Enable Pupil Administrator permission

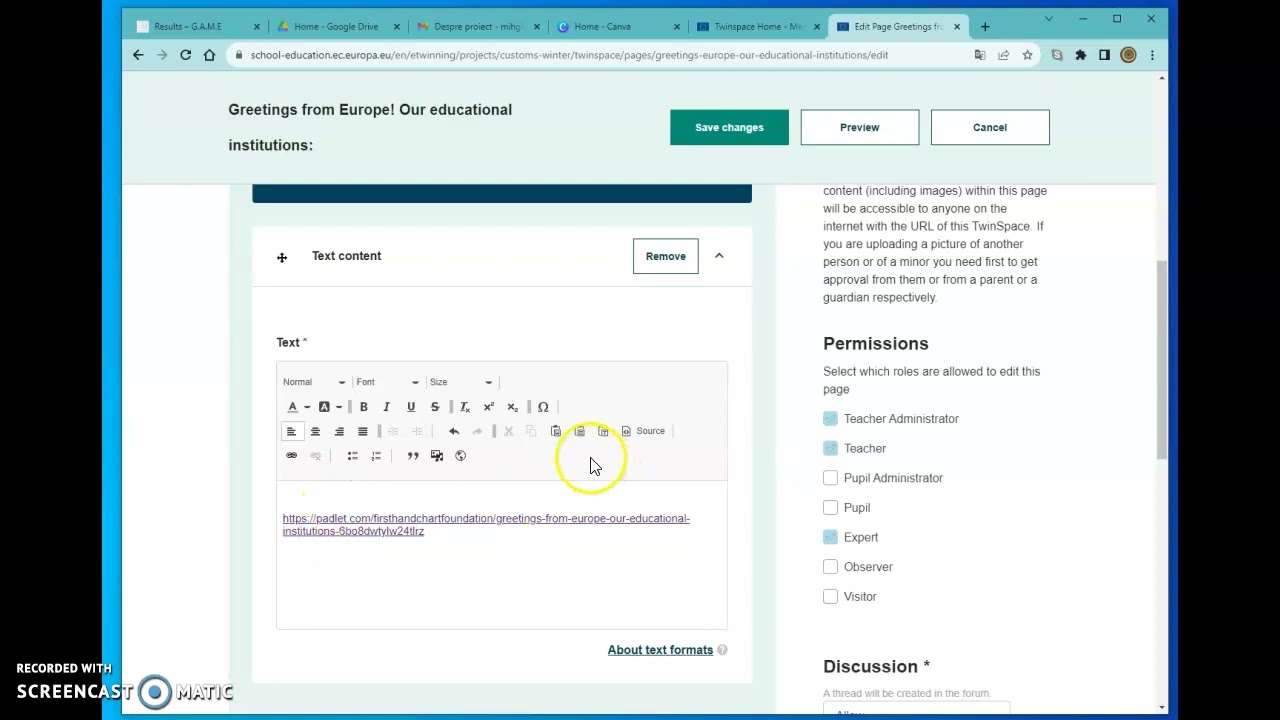pos(830,478)
